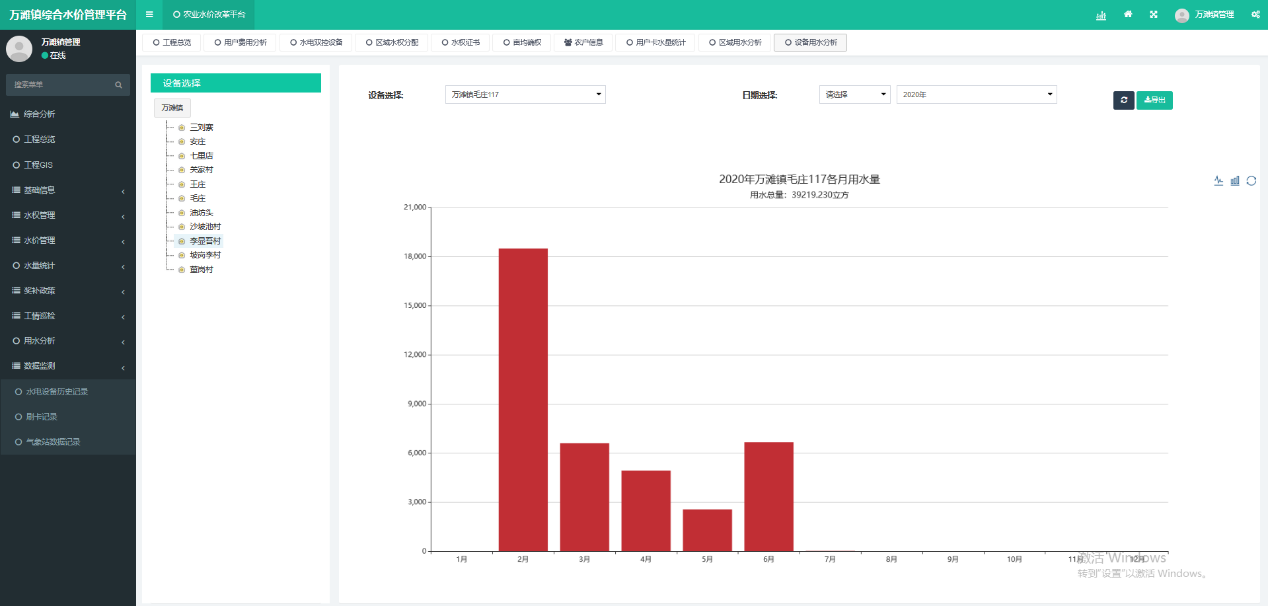Open settings gears icon in top-right corner
Viewport: 1268px width, 606px height.
click(1255, 15)
